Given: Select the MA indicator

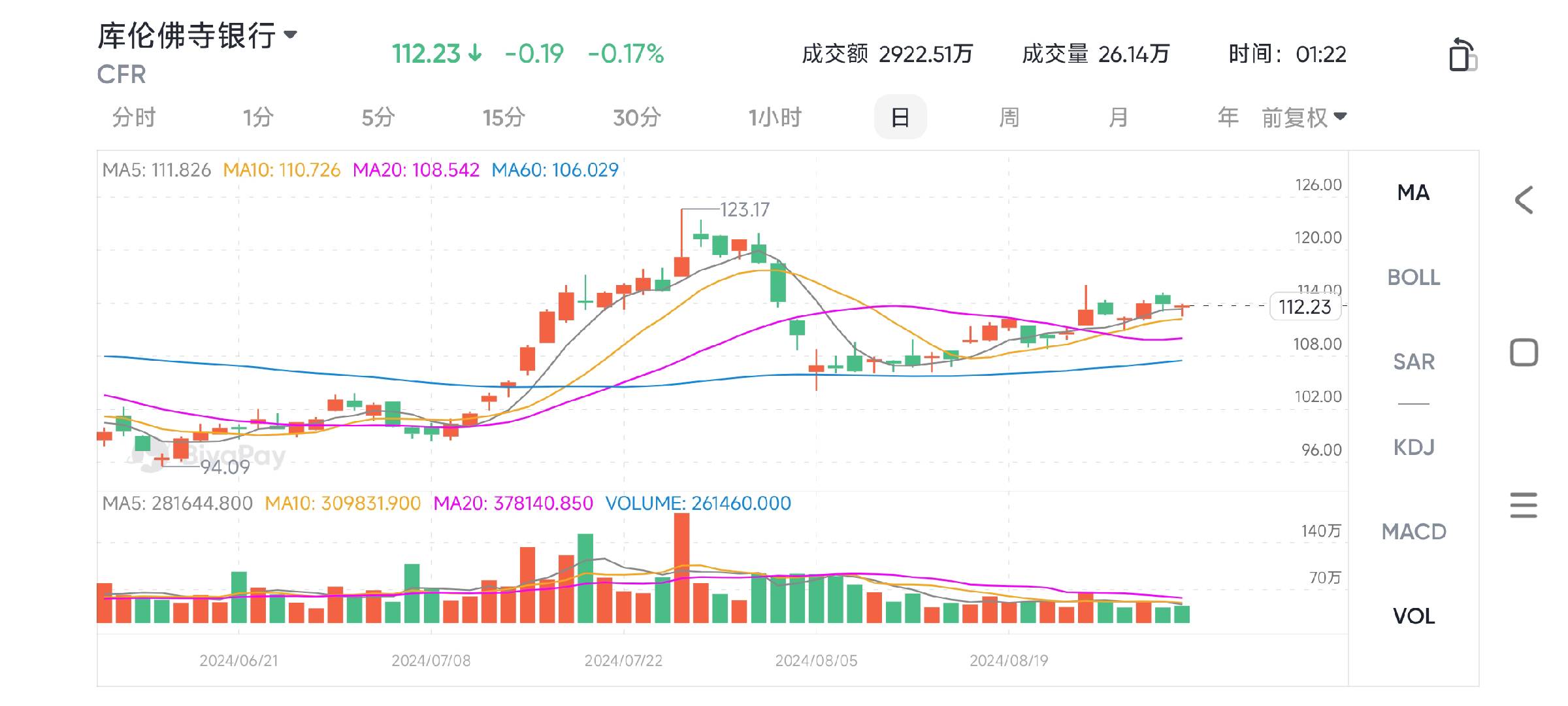Looking at the screenshot, I should coord(1413,193).
